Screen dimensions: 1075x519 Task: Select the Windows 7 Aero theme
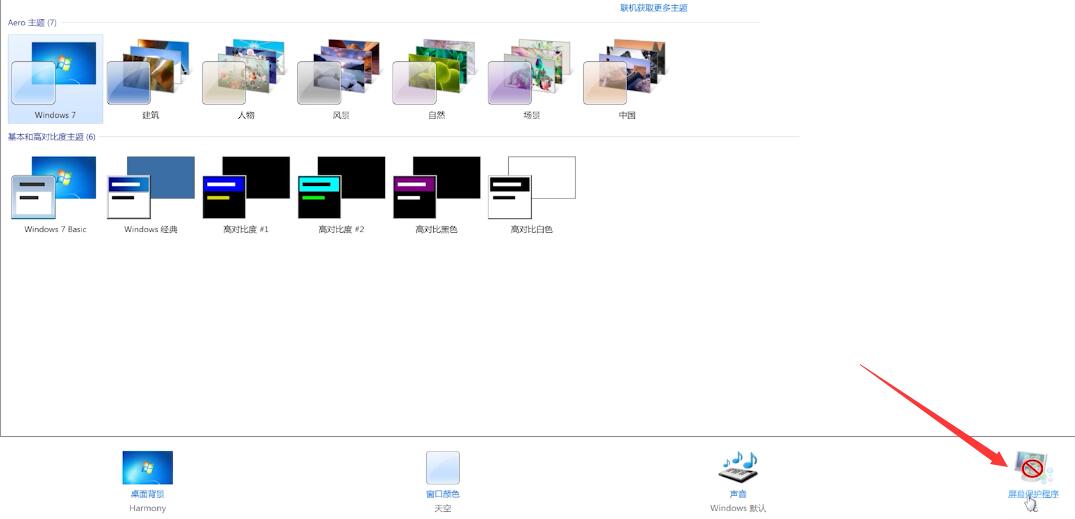(x=55, y=75)
